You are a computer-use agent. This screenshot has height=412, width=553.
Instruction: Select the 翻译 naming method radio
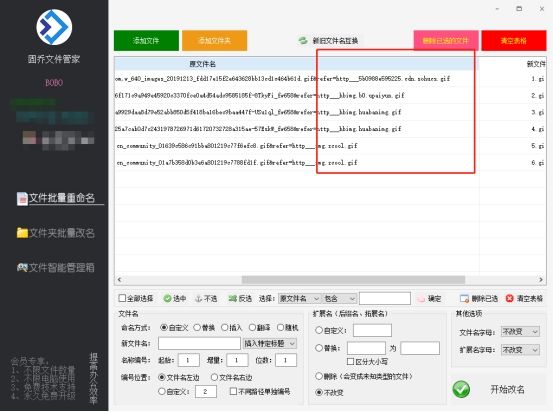pyautogui.click(x=252, y=328)
